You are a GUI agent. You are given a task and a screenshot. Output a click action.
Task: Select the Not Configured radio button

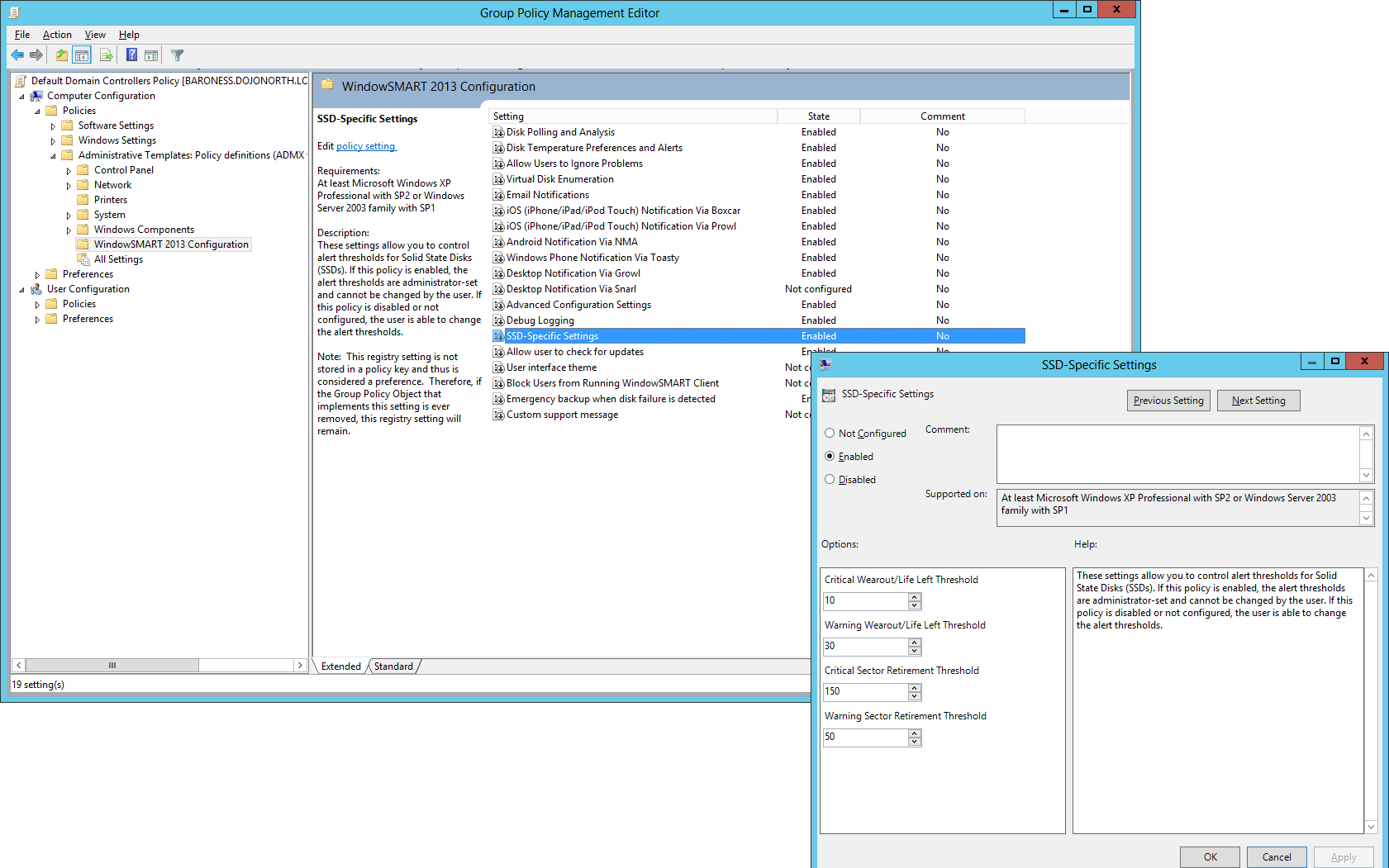[x=830, y=433]
